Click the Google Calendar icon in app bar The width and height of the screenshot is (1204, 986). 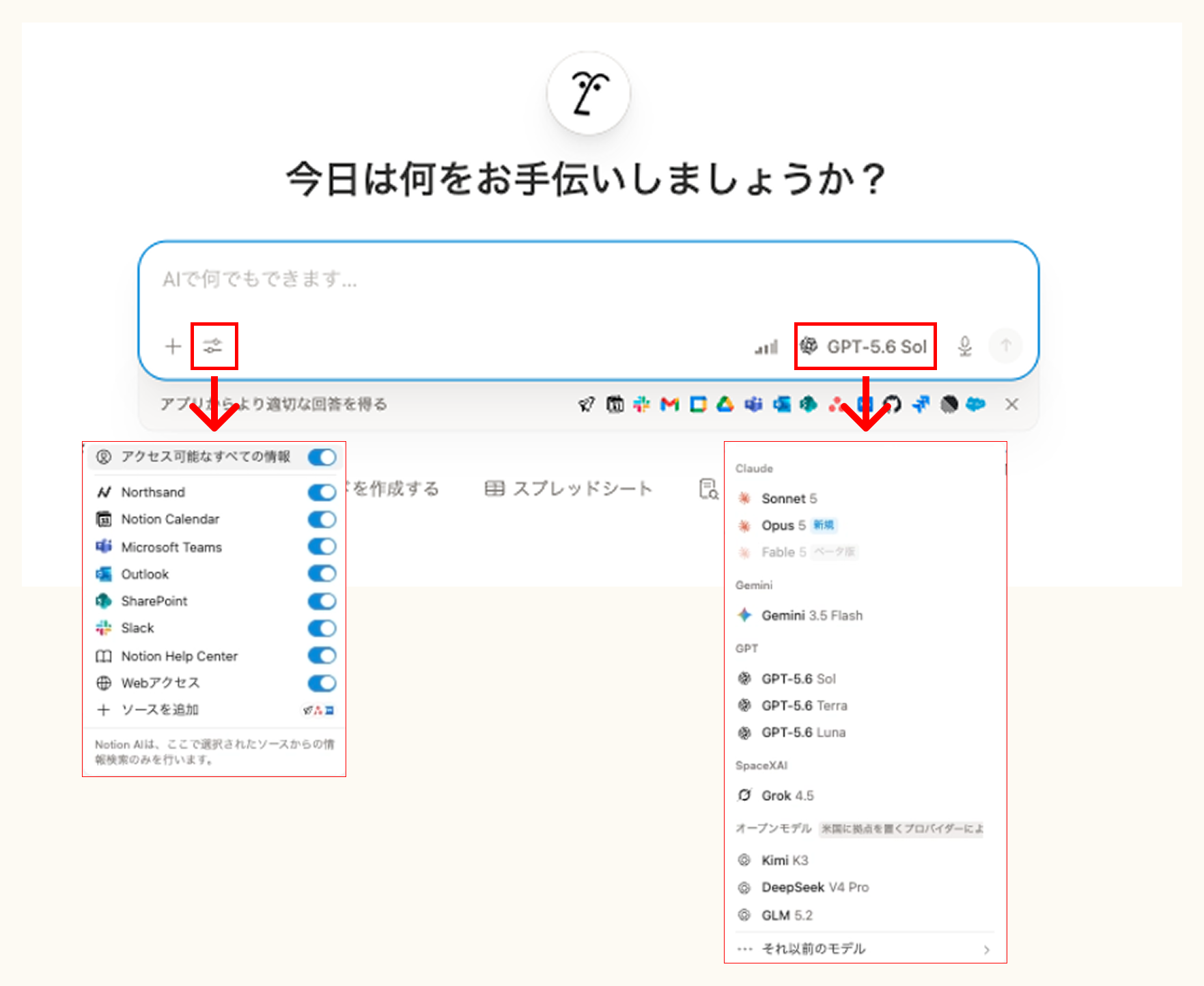pos(698,404)
